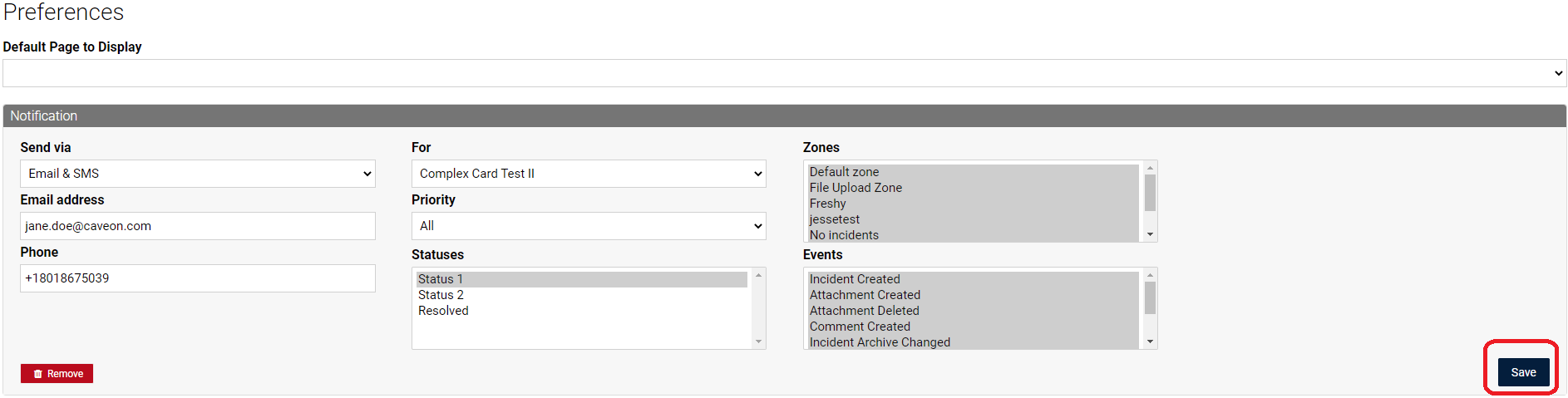The height and width of the screenshot is (398, 1568).
Task: Select Comment Created event
Action: [x=973, y=327]
